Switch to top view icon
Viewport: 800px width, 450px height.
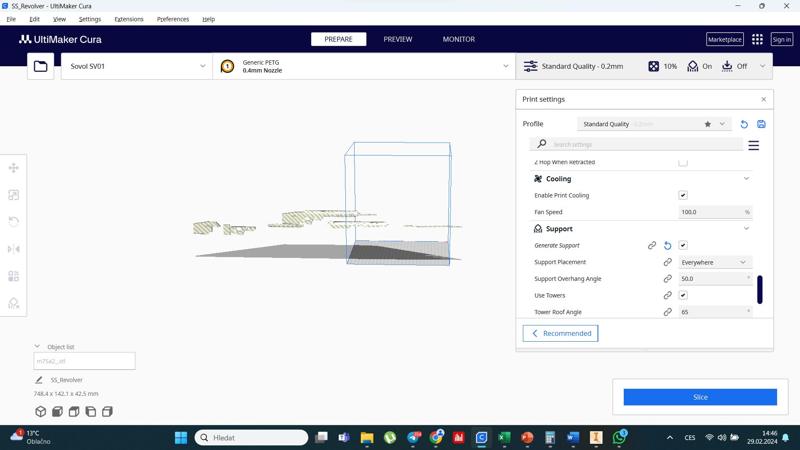pos(74,411)
